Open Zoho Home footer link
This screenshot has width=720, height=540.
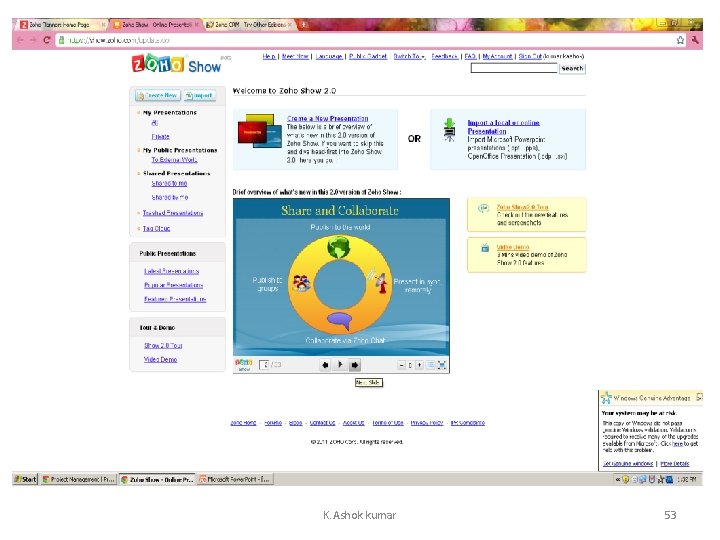pyautogui.click(x=243, y=423)
